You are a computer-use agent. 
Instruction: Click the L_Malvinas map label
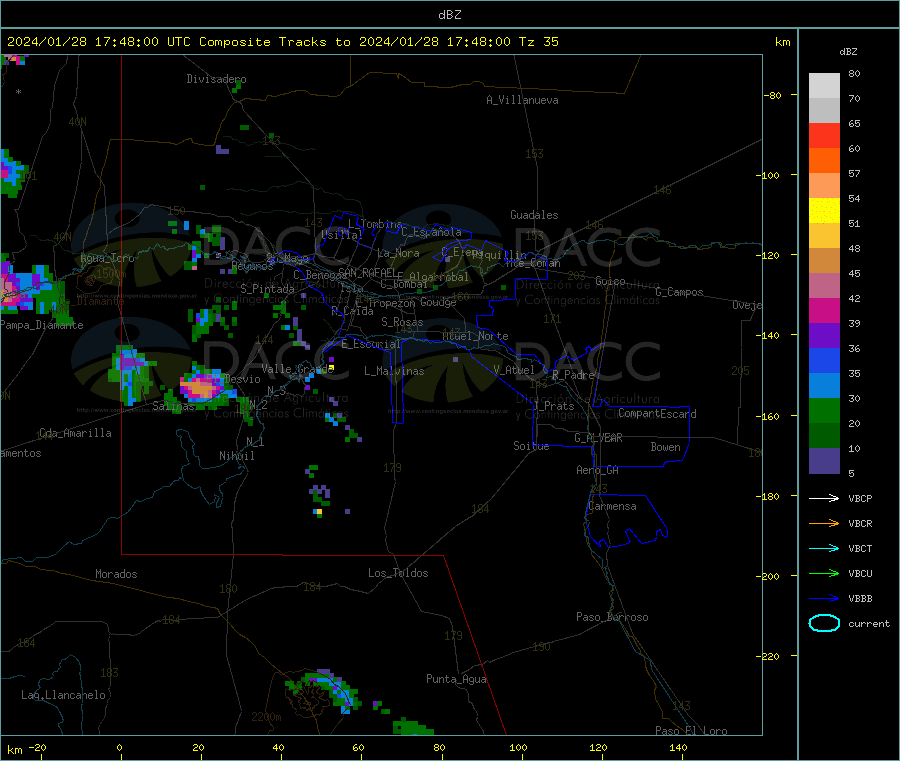tap(394, 371)
